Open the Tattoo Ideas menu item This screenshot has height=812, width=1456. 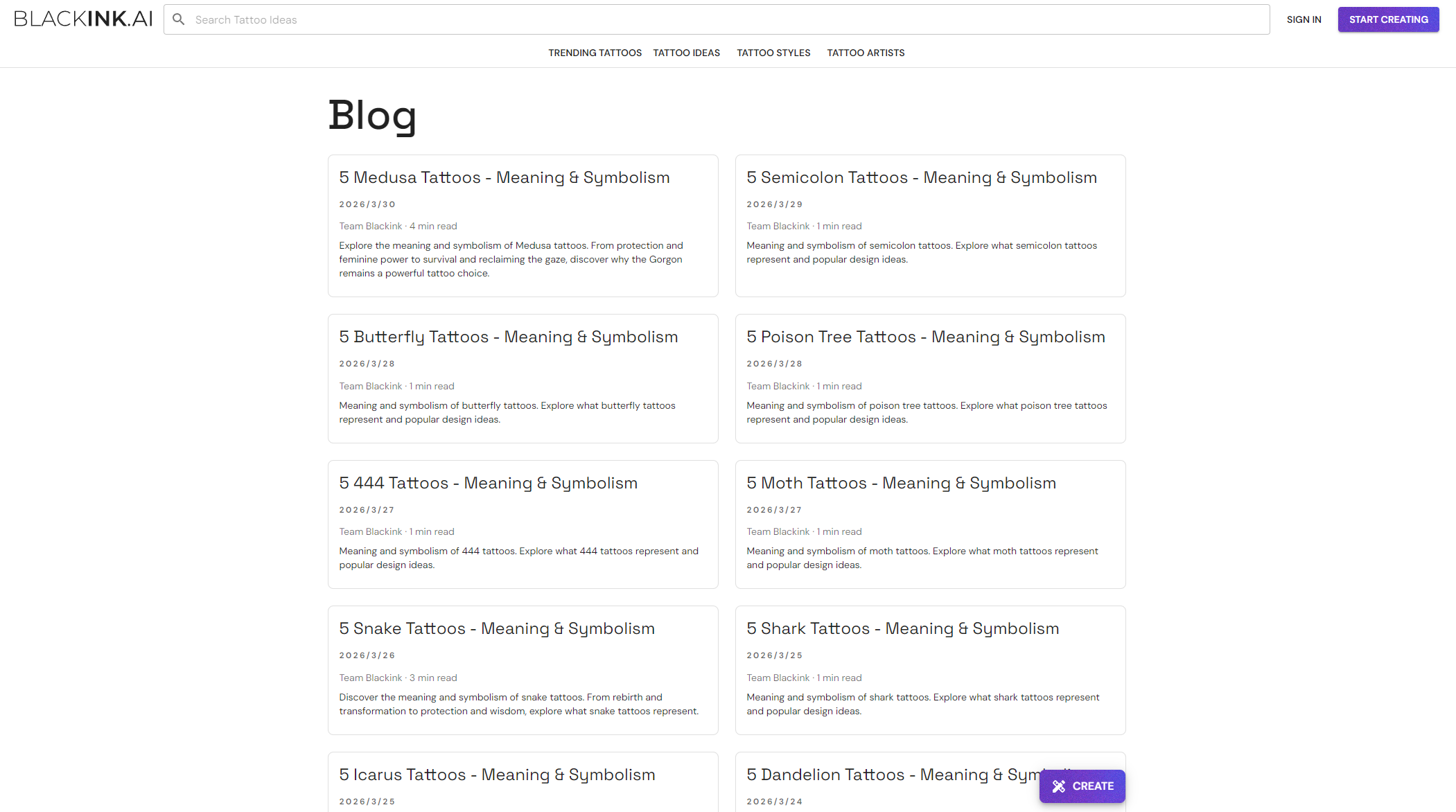pos(686,53)
